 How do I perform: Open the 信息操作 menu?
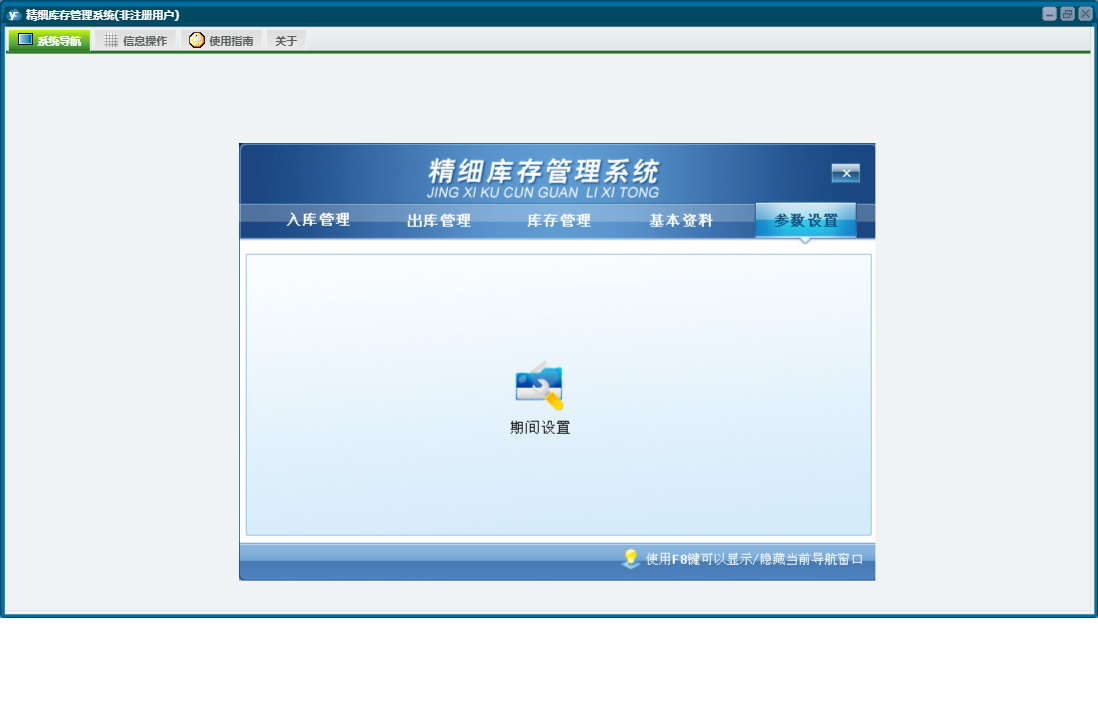coord(136,41)
